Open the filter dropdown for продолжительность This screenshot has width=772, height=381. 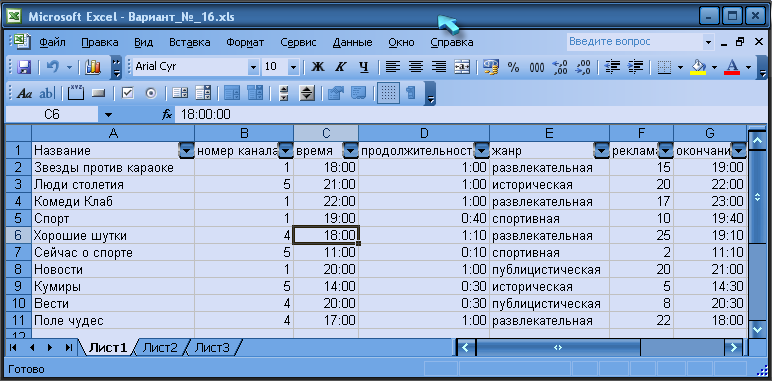coord(482,151)
